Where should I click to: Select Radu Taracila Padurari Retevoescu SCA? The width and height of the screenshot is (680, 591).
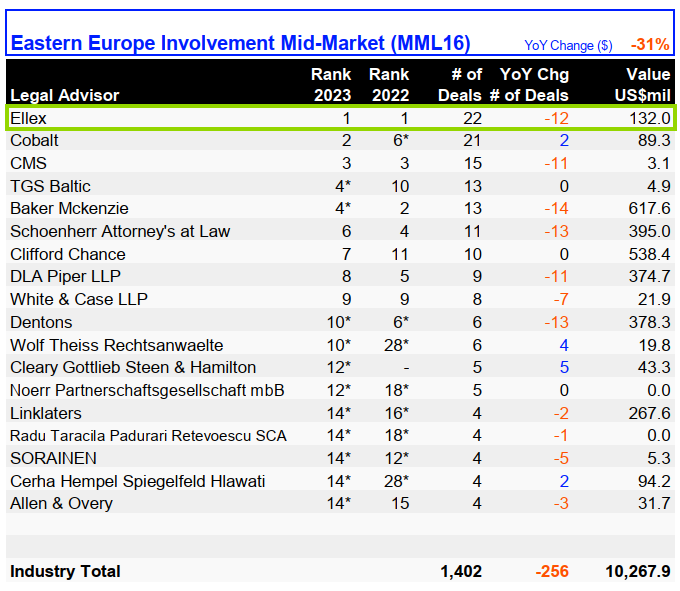(x=148, y=436)
